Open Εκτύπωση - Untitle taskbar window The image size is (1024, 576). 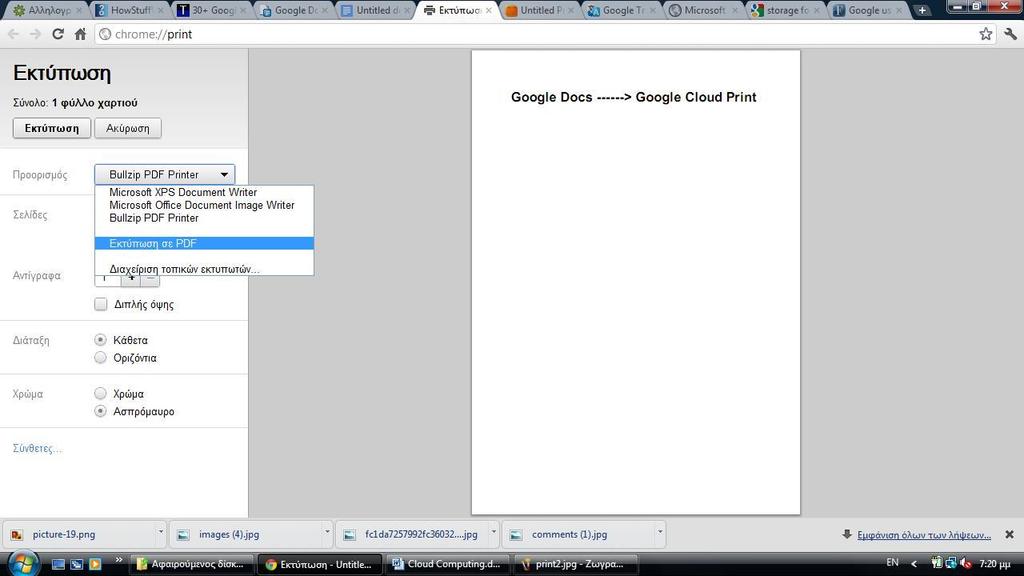[x=319, y=564]
